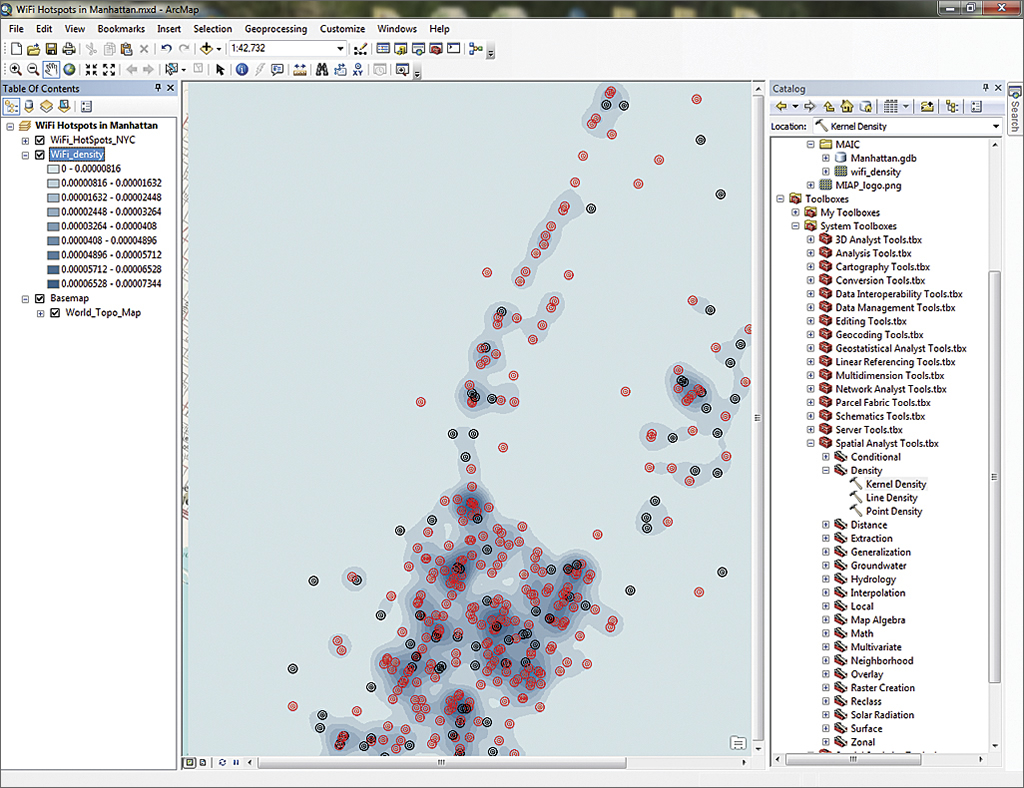This screenshot has height=788, width=1024.
Task: Open the Bookmarks menu
Action: click(x=121, y=29)
